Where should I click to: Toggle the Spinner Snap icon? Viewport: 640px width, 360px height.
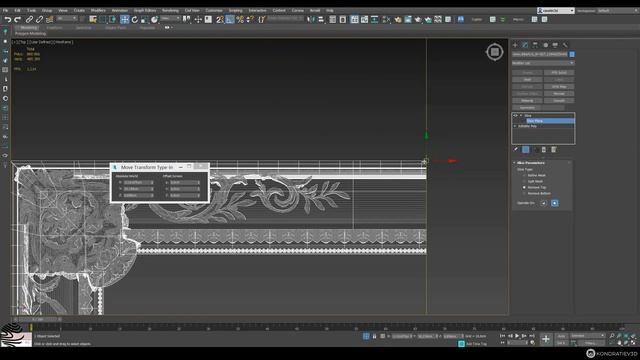click(x=250, y=19)
